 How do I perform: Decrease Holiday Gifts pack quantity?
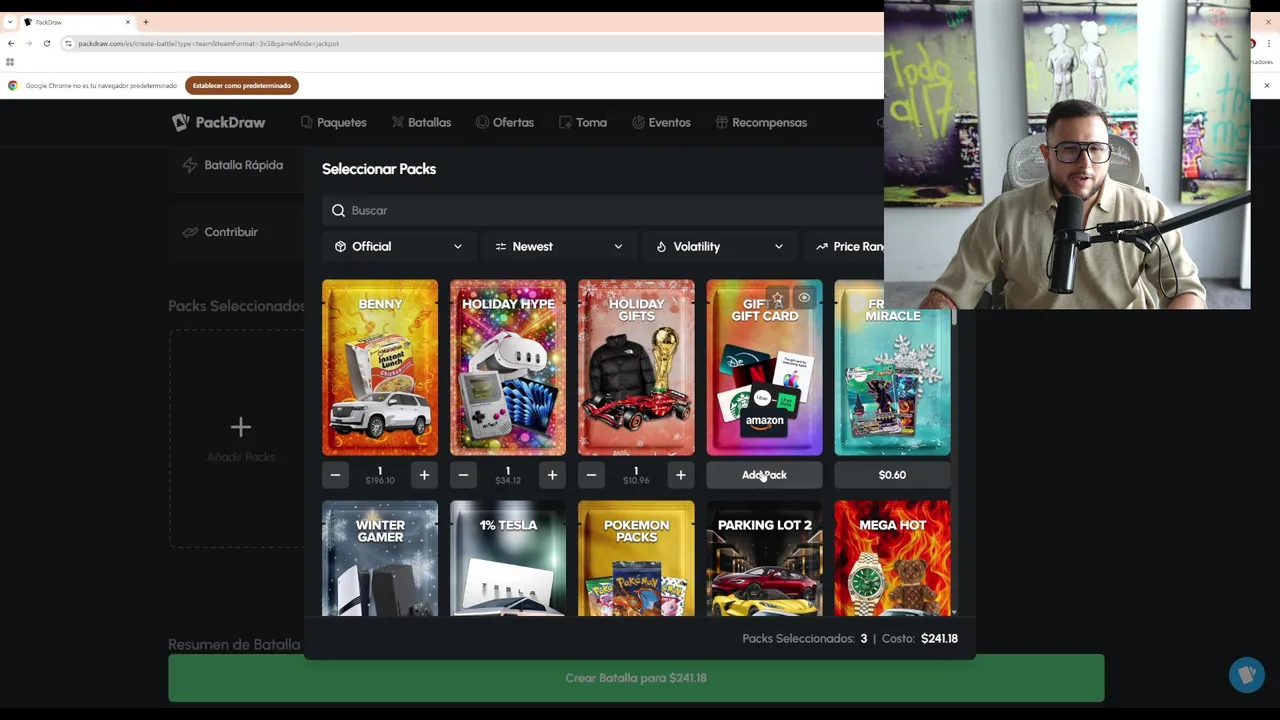(592, 475)
